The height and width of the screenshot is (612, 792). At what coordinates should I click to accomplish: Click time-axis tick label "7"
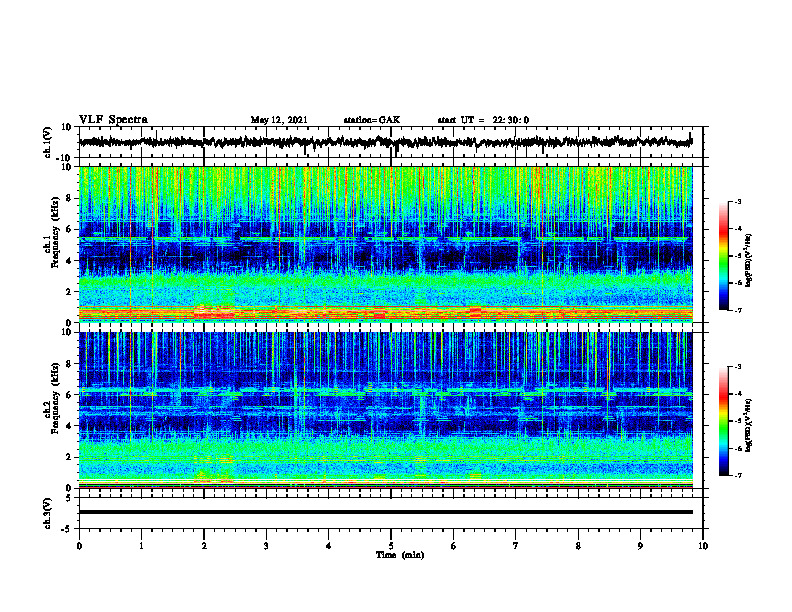coord(516,546)
